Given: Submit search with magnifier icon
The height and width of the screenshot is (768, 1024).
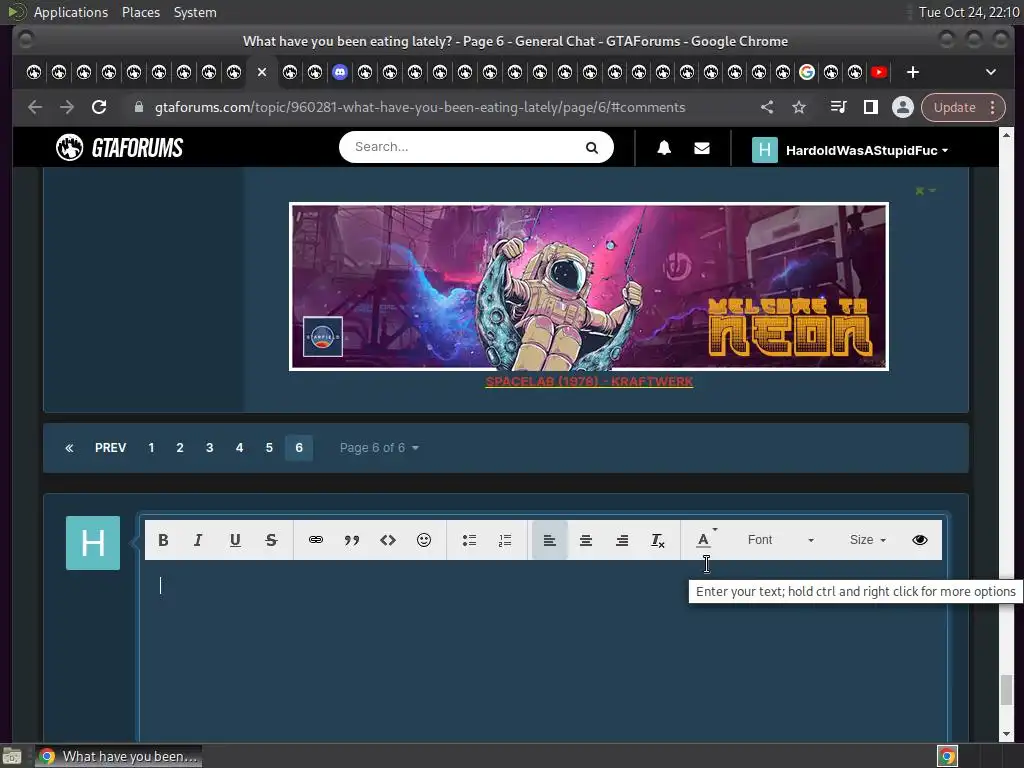Looking at the screenshot, I should pos(592,148).
